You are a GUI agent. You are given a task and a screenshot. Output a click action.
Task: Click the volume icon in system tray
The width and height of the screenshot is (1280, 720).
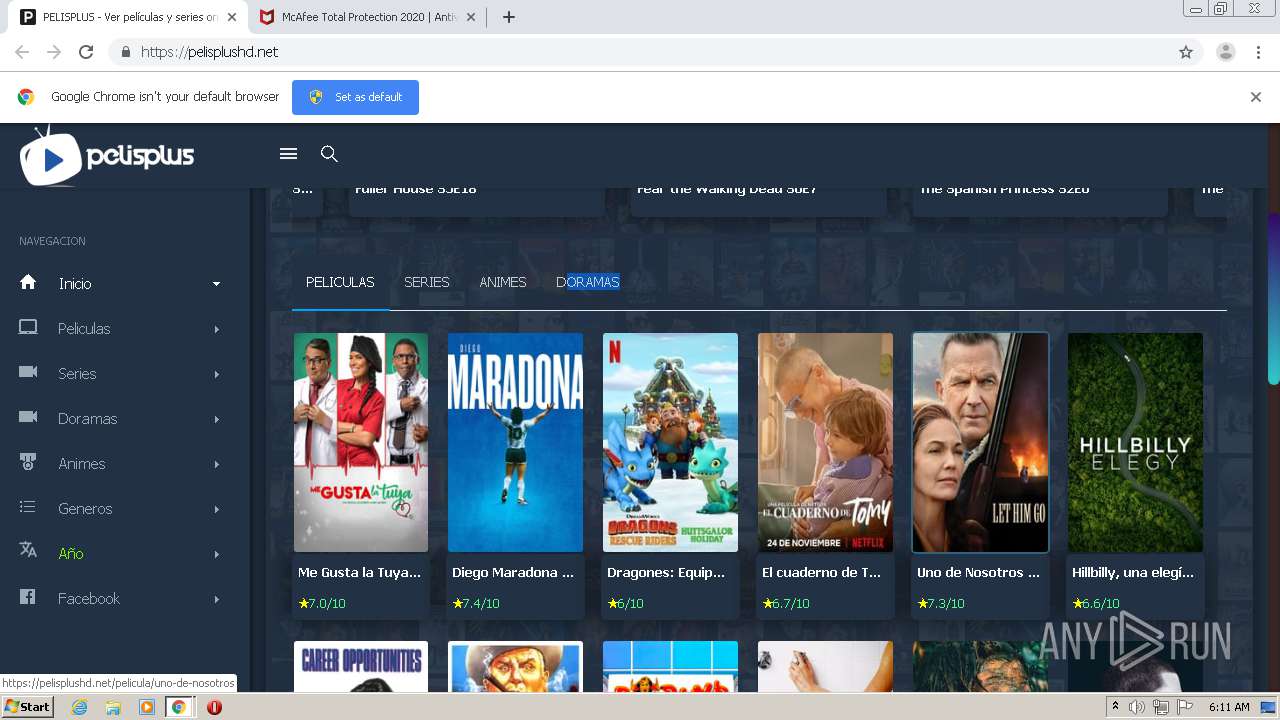[x=1137, y=707]
